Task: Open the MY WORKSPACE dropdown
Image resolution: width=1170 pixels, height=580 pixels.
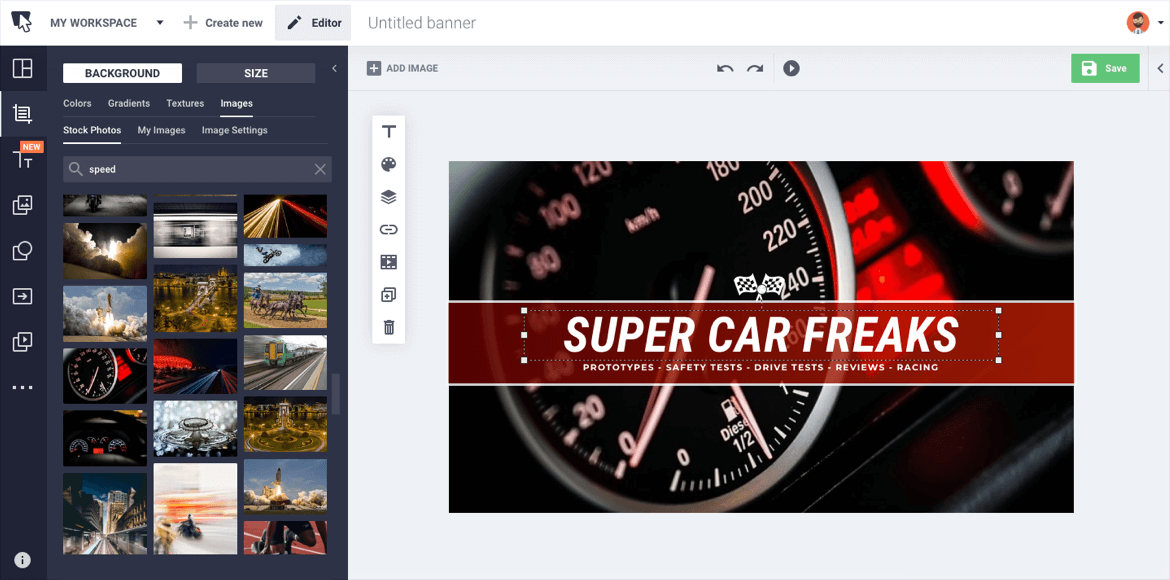Action: (107, 21)
